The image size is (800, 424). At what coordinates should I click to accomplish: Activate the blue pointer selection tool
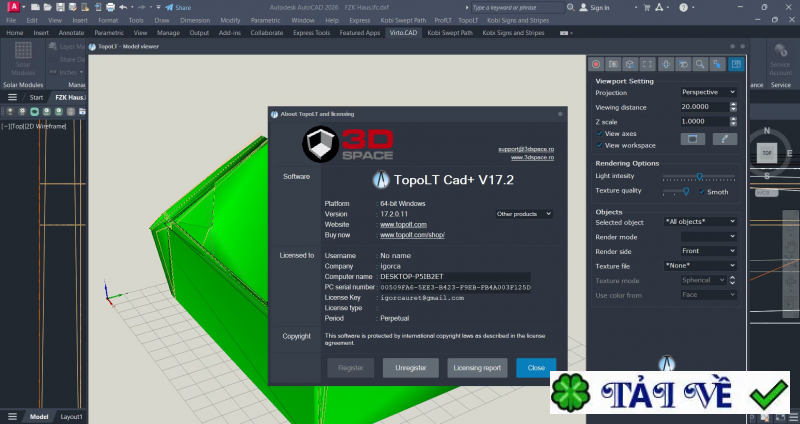[x=717, y=64]
